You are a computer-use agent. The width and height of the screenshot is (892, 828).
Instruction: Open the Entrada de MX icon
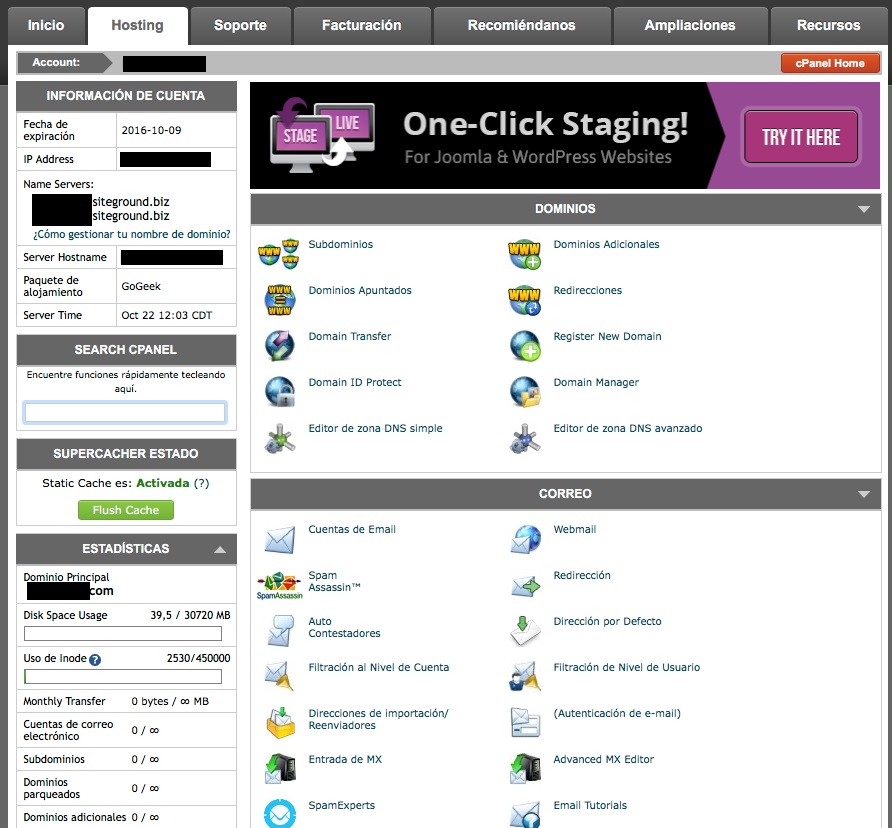[279, 769]
